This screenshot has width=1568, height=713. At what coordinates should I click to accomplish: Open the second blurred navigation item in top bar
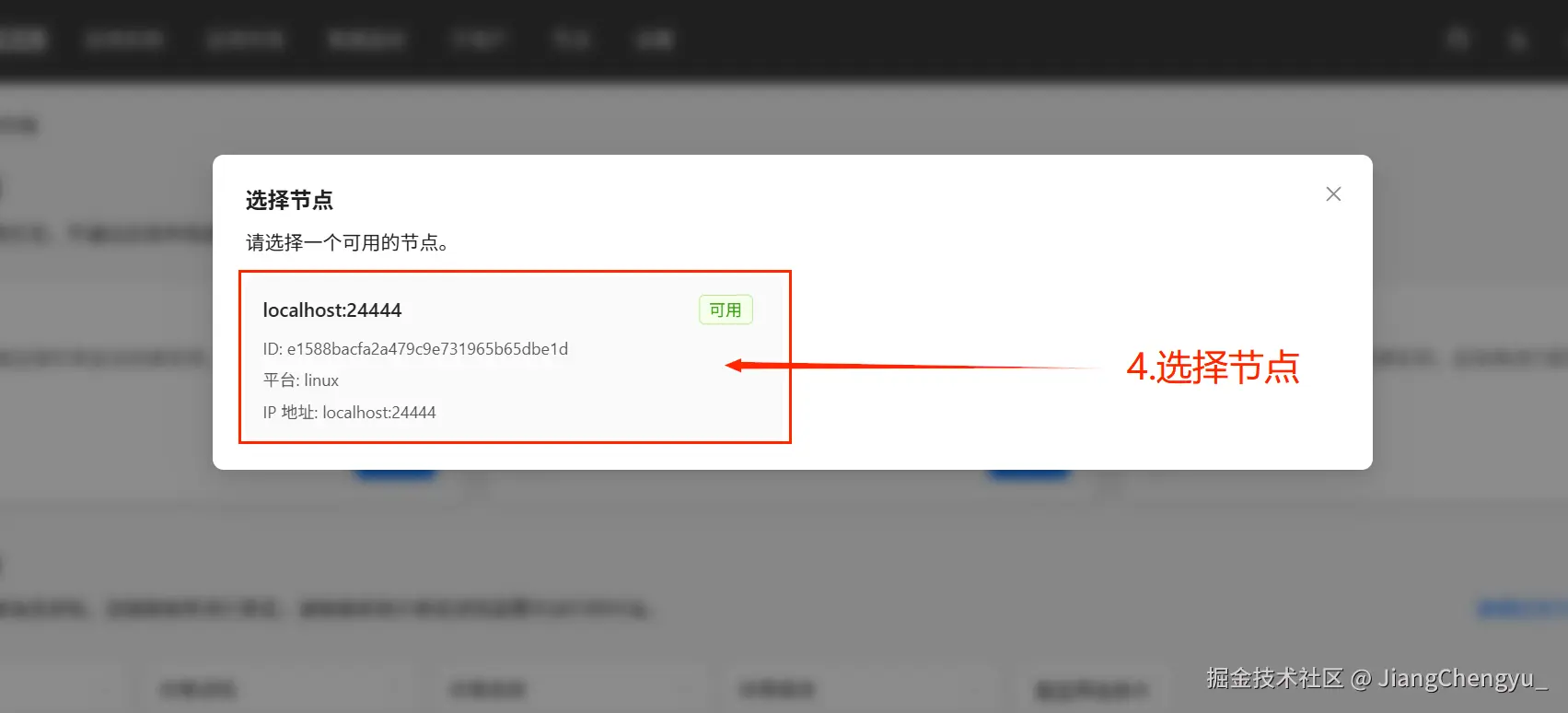[123, 40]
